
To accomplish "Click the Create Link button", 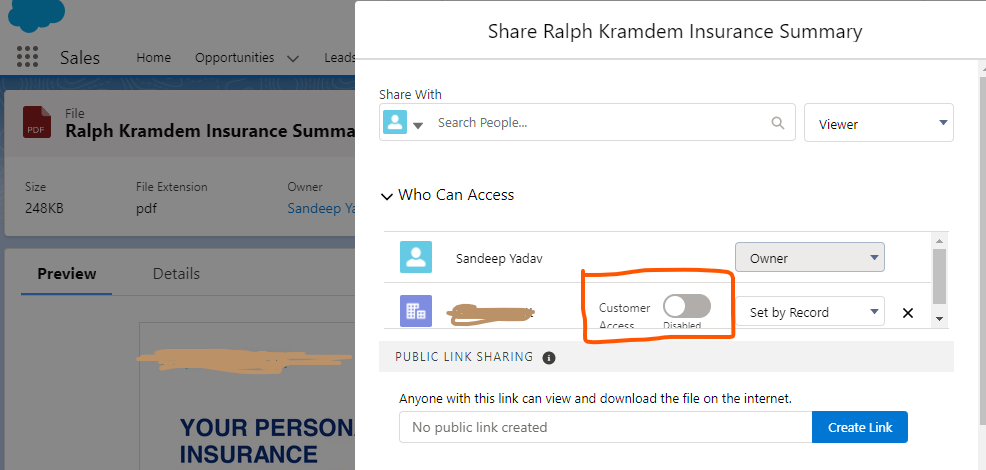I will tap(859, 427).
